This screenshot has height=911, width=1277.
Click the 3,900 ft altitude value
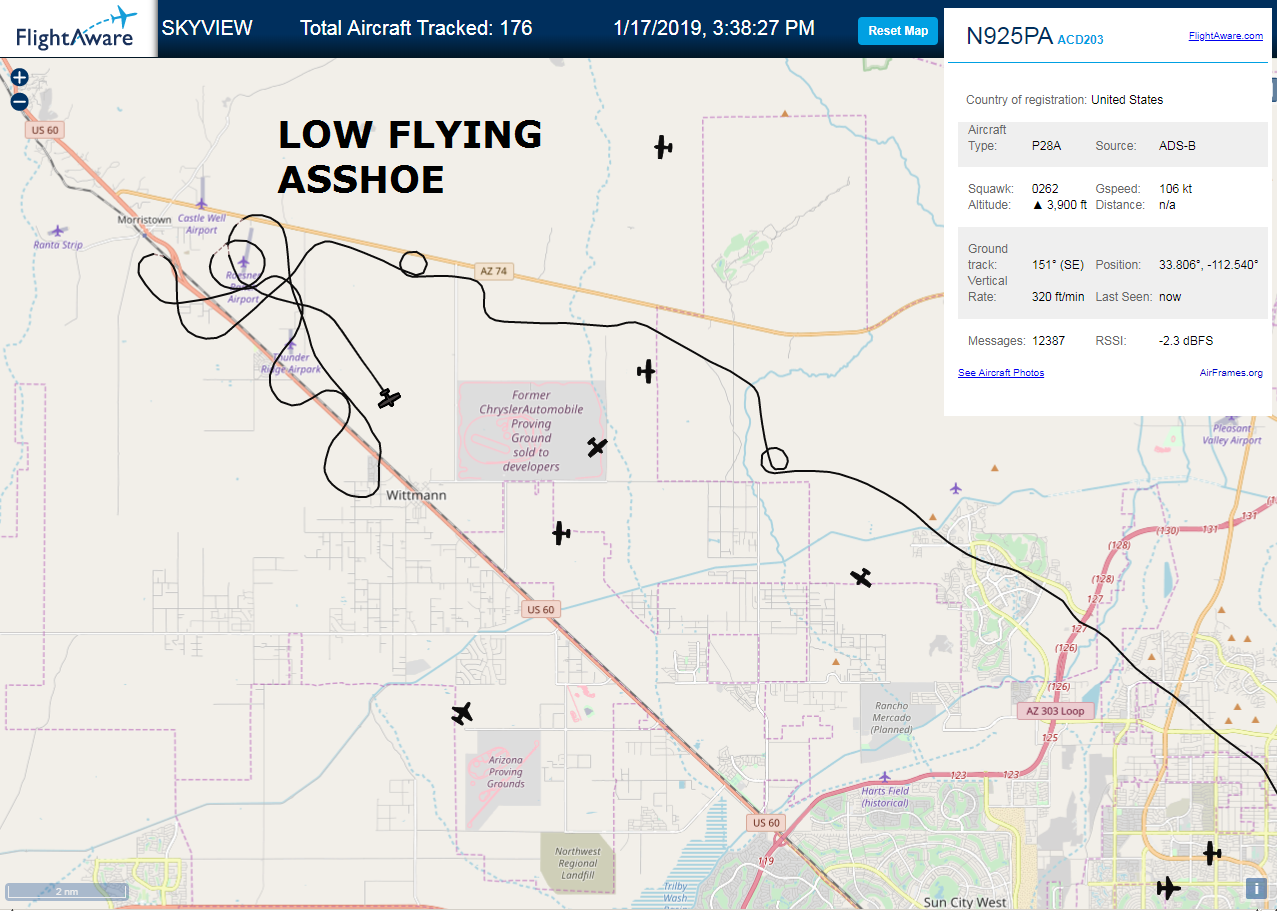click(1059, 205)
